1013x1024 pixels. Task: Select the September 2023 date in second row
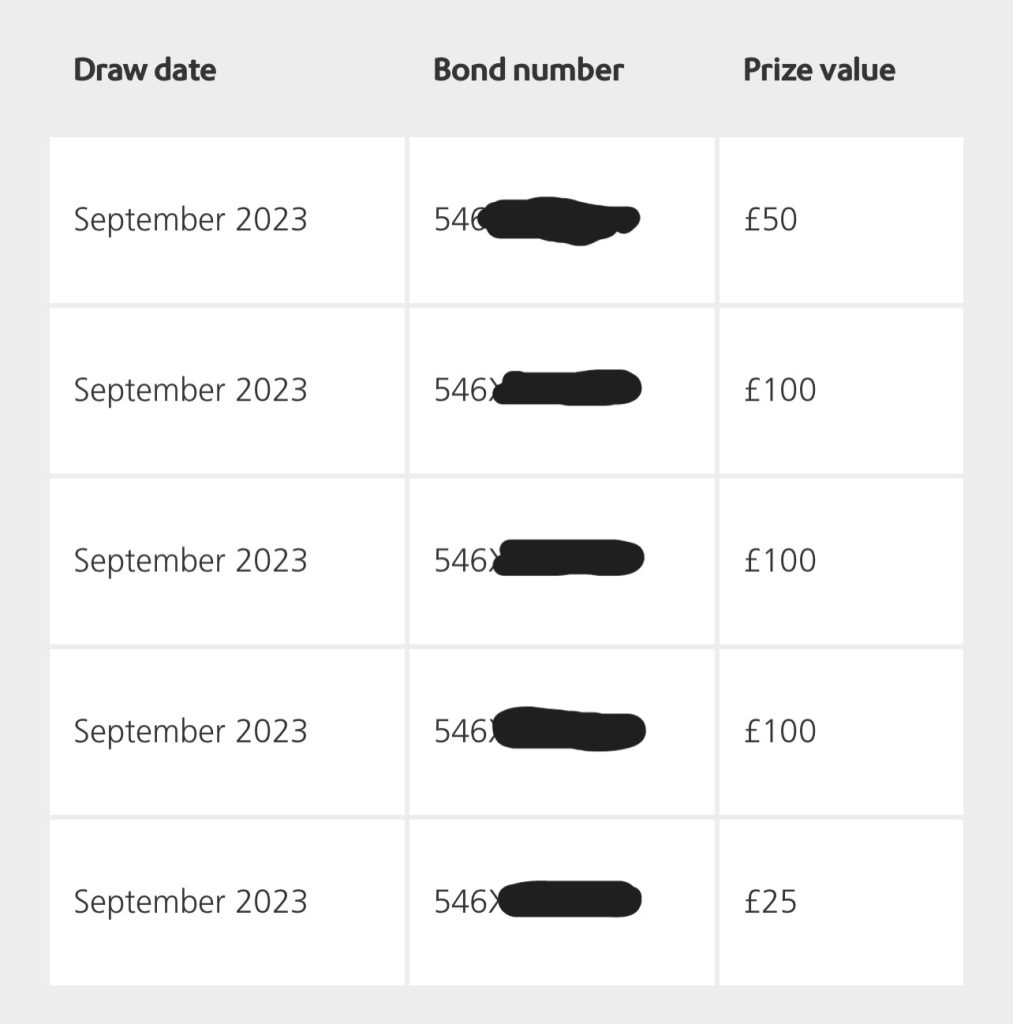click(190, 390)
